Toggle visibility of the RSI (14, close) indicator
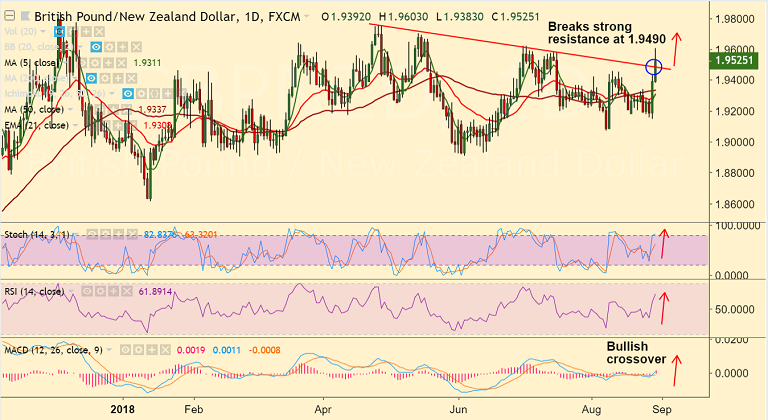The image size is (768, 420). pos(88,292)
